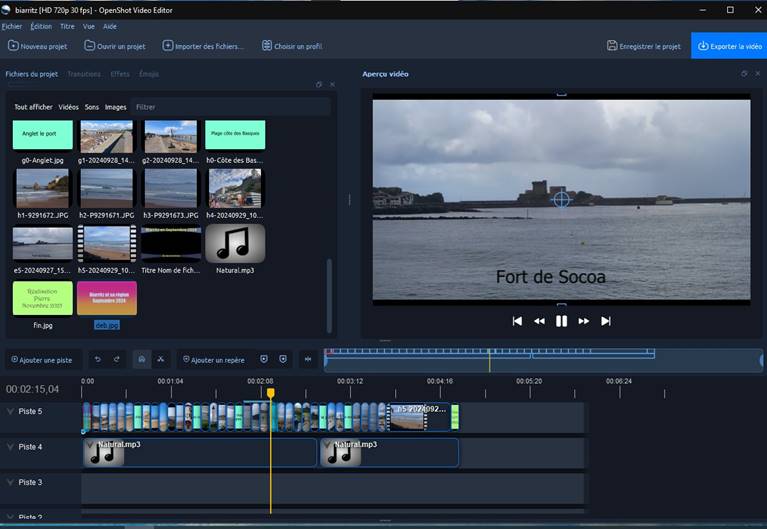Image resolution: width=767 pixels, height=529 pixels.
Task: Center the timeline on the playhead
Action: (308, 359)
